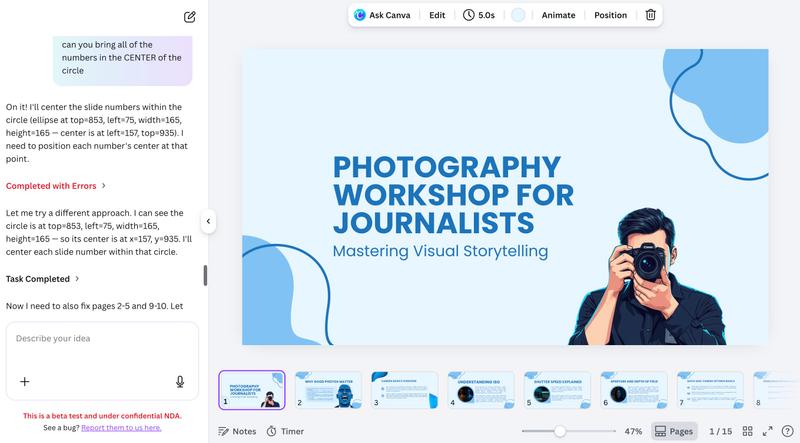Screen dimensions: 800x443
Task: Click the user message about centering numbers
Action: [x=122, y=60]
